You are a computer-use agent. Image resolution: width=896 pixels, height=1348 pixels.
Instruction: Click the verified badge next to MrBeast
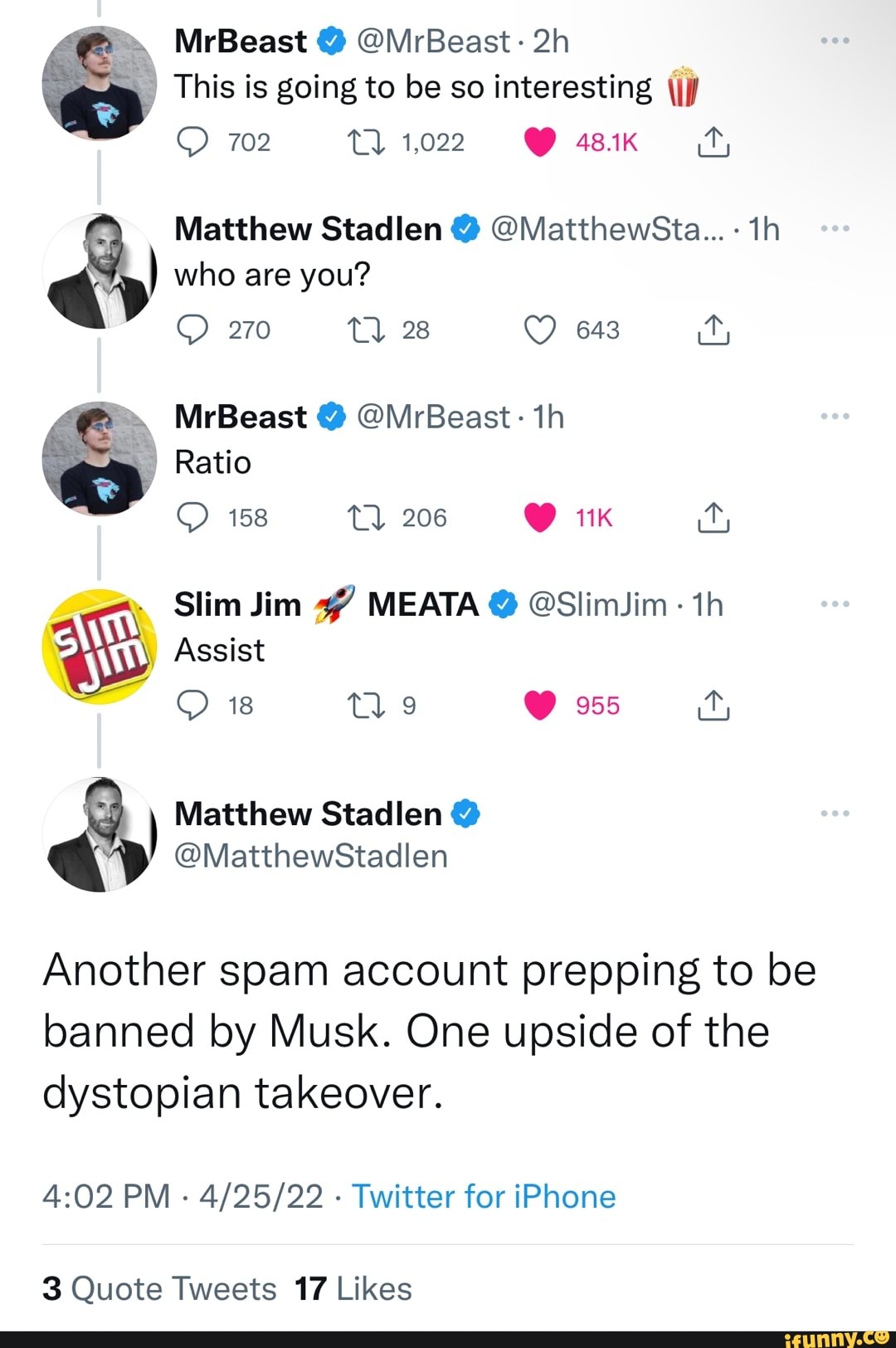tap(329, 39)
